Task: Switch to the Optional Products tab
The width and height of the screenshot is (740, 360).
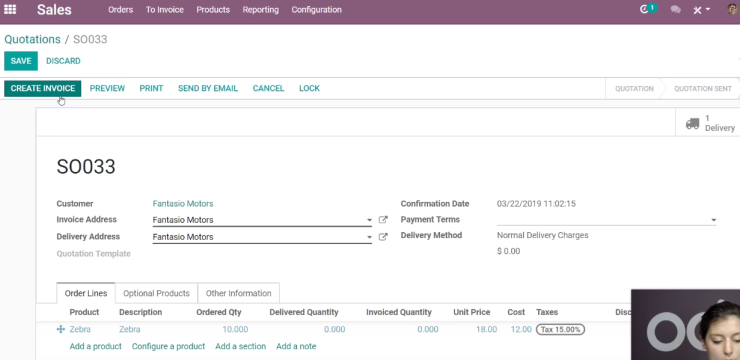Action: tap(156, 293)
